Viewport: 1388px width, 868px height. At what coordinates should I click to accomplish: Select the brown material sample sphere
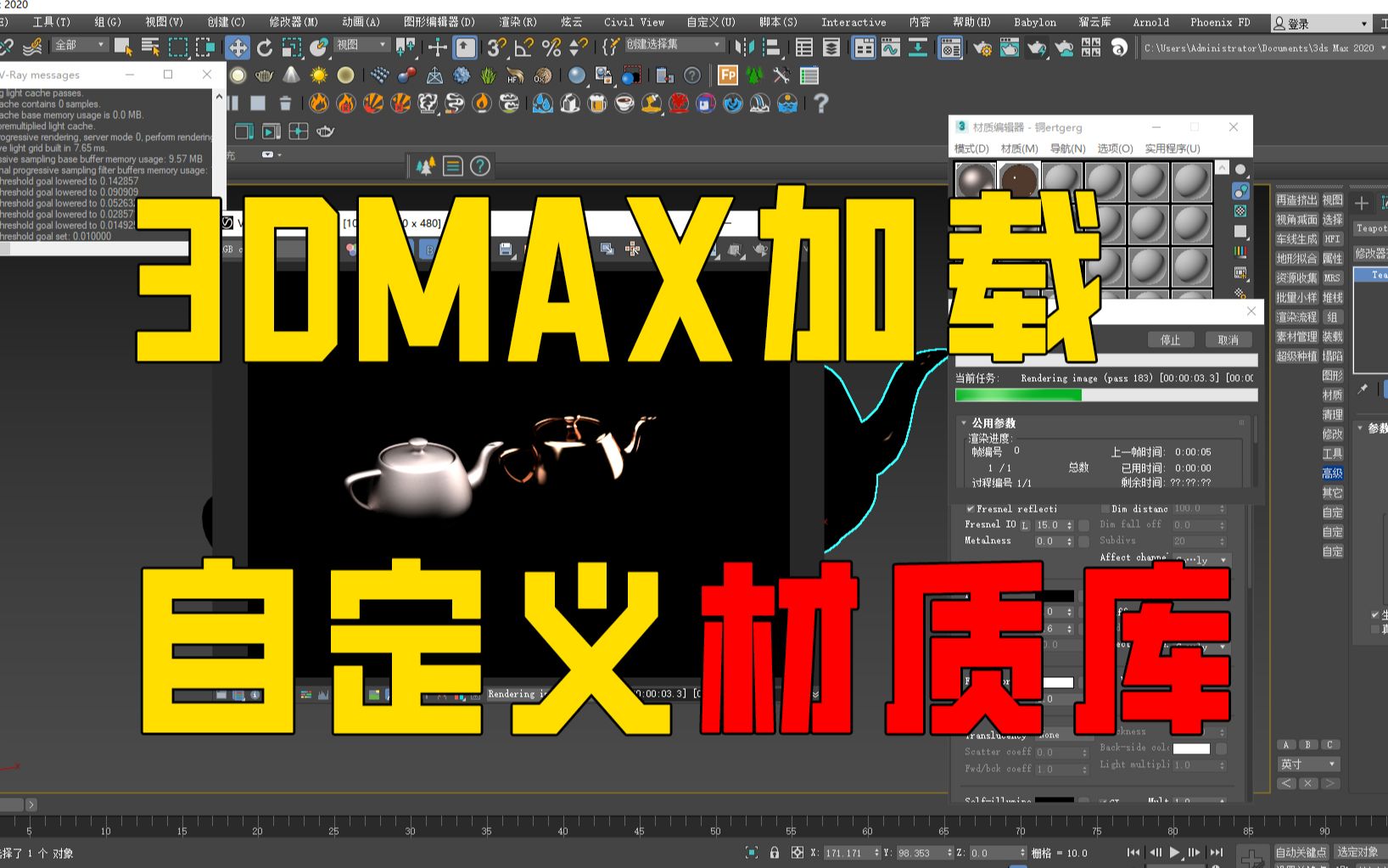point(1018,181)
